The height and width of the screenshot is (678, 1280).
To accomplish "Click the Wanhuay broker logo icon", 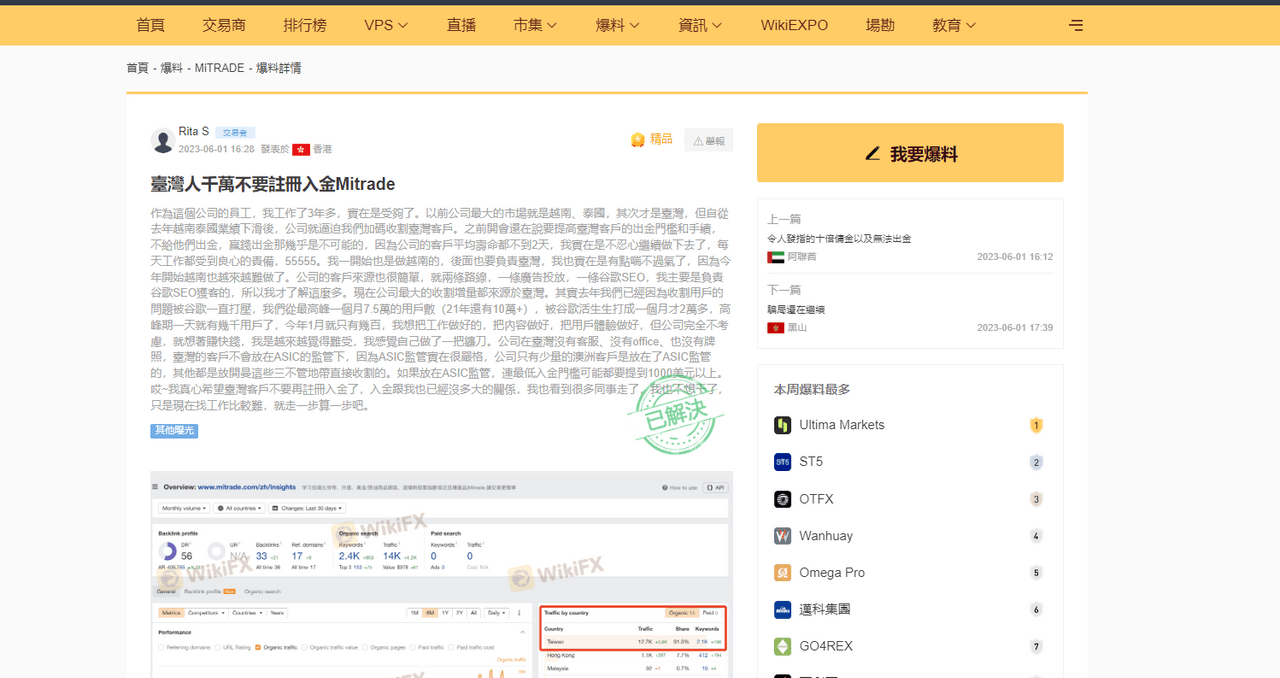I will (783, 536).
